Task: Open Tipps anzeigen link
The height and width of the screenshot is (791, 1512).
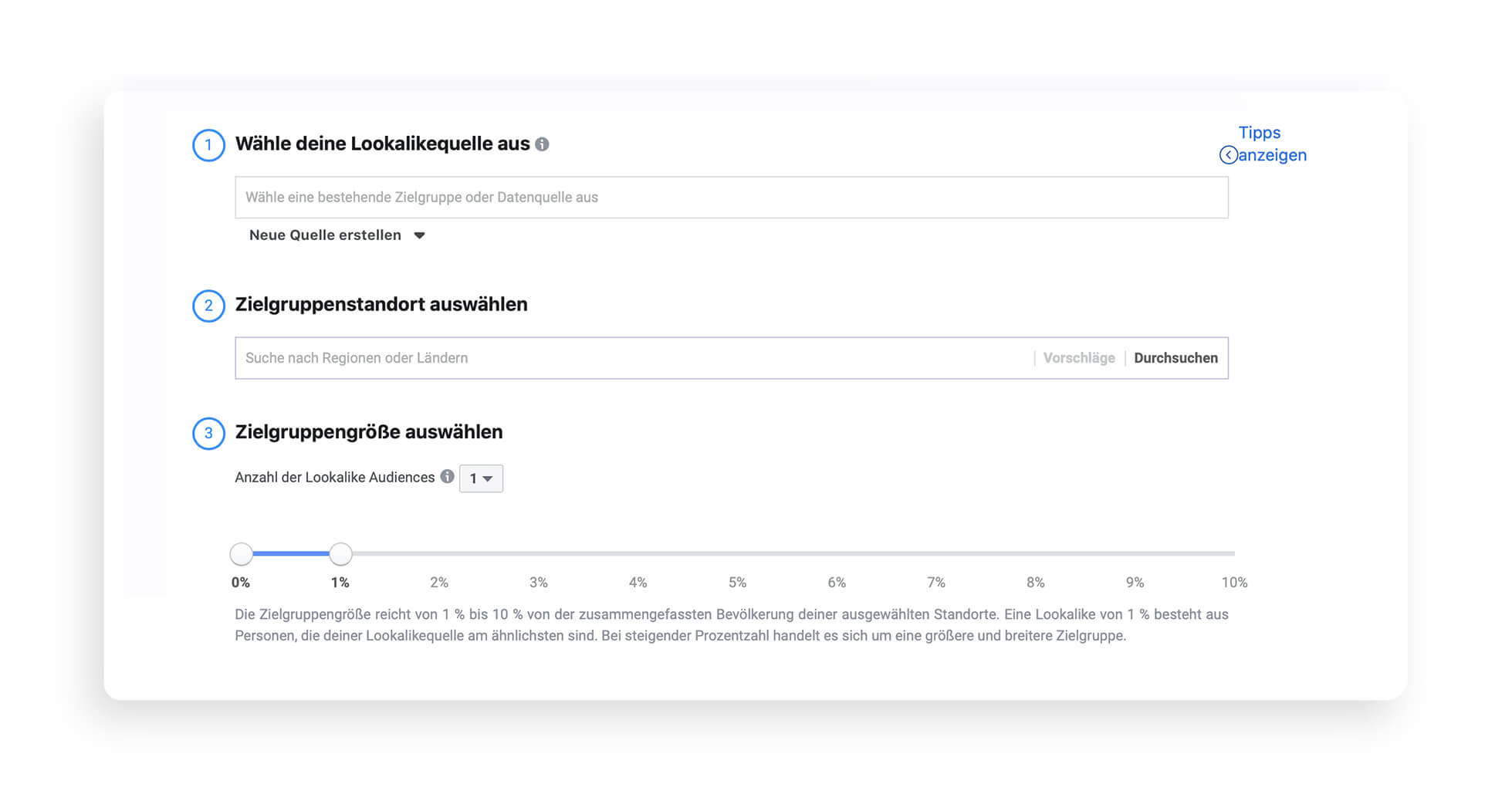Action: (x=1263, y=144)
